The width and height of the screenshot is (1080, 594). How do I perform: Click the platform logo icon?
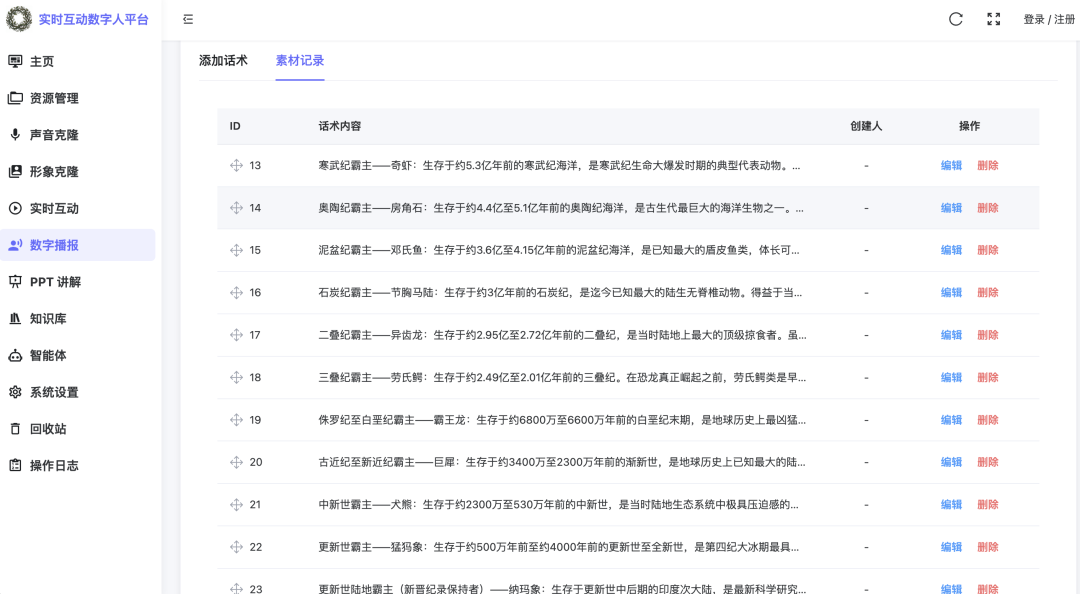tap(19, 19)
